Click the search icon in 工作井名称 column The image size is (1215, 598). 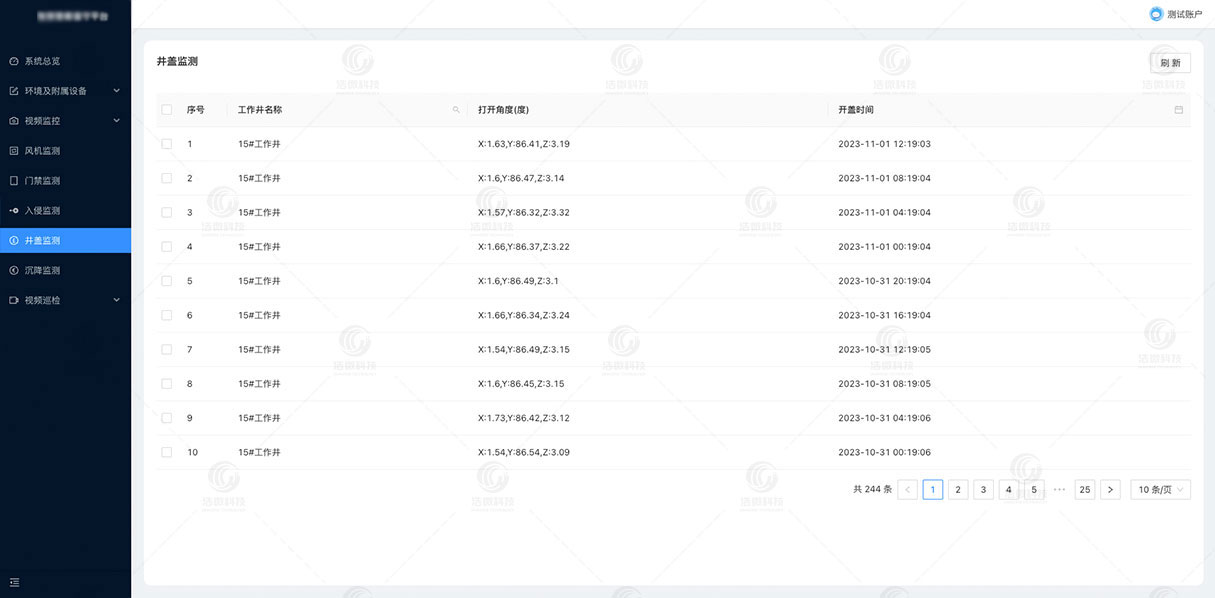pyautogui.click(x=456, y=110)
